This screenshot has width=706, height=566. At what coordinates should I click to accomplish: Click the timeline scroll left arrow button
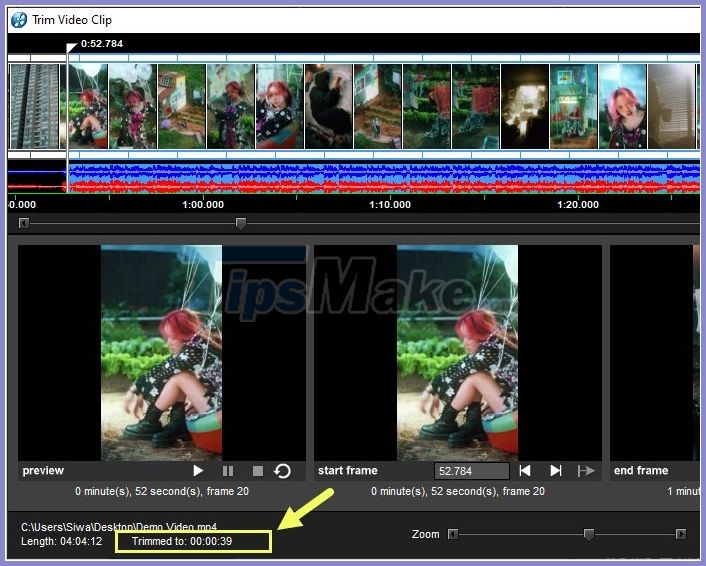point(24,223)
